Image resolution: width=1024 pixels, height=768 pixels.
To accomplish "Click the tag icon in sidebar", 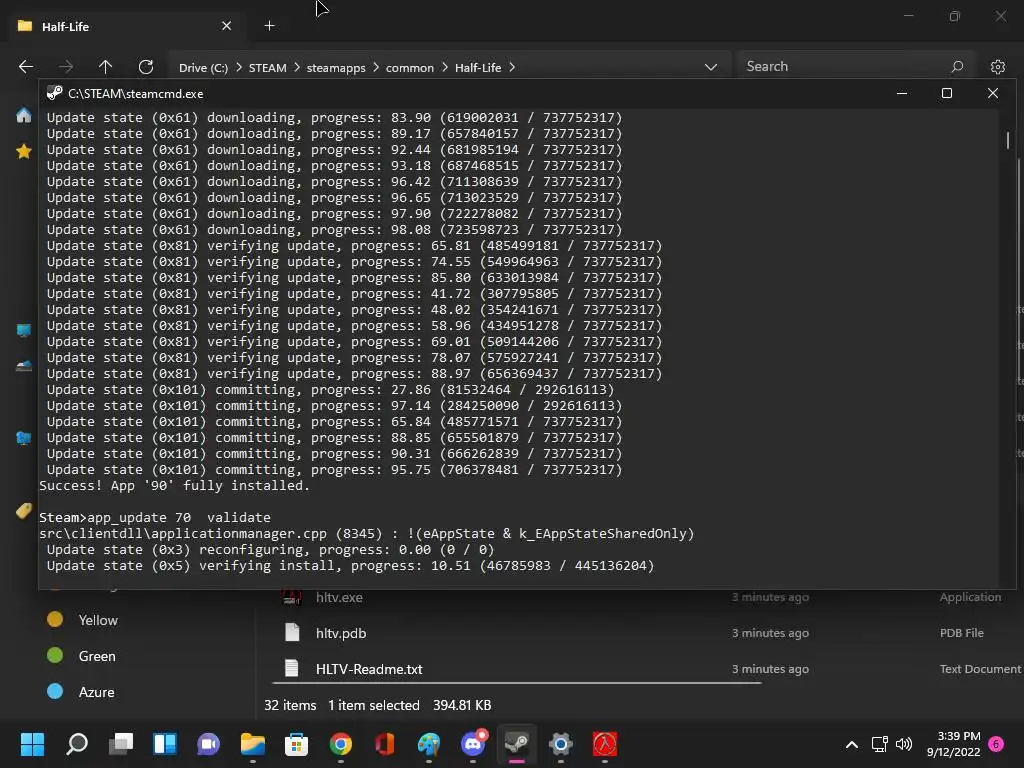I will (24, 510).
